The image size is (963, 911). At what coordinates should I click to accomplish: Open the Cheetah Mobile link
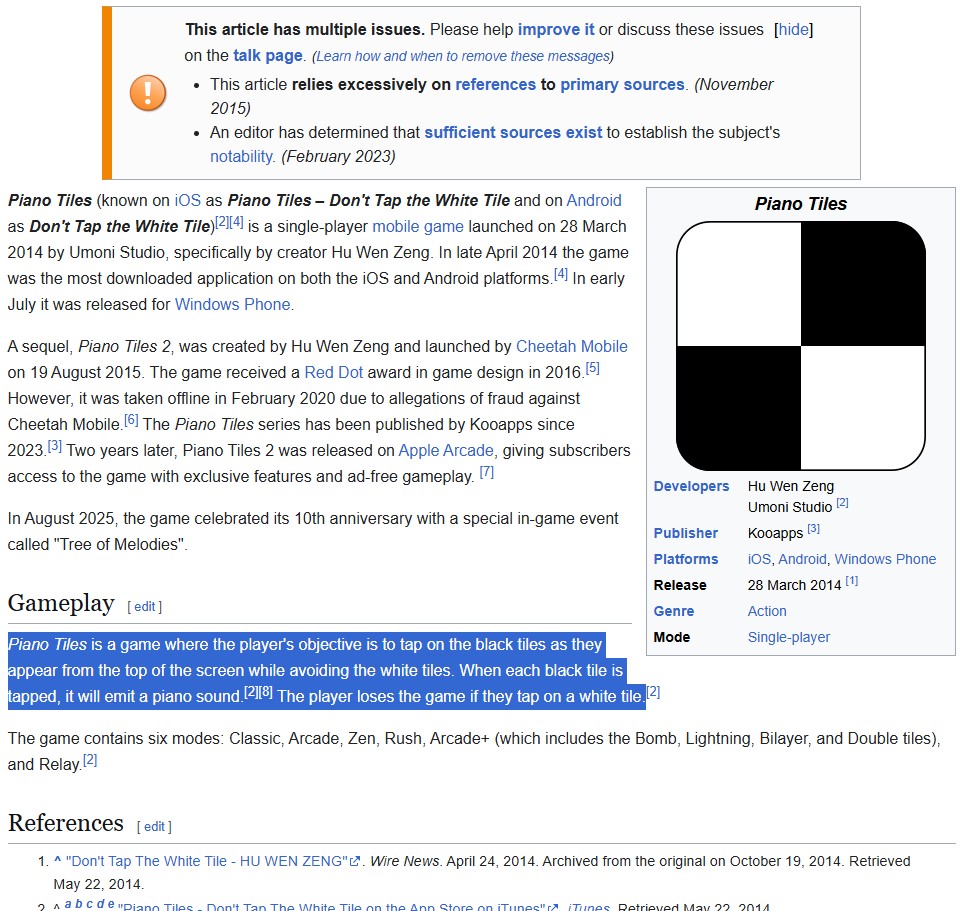pyautogui.click(x=572, y=346)
